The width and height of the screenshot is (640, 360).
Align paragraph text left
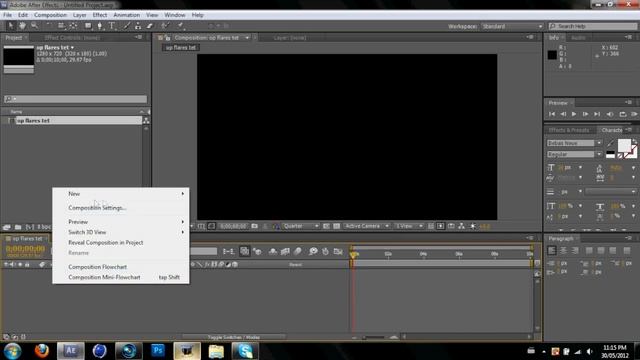pos(551,250)
